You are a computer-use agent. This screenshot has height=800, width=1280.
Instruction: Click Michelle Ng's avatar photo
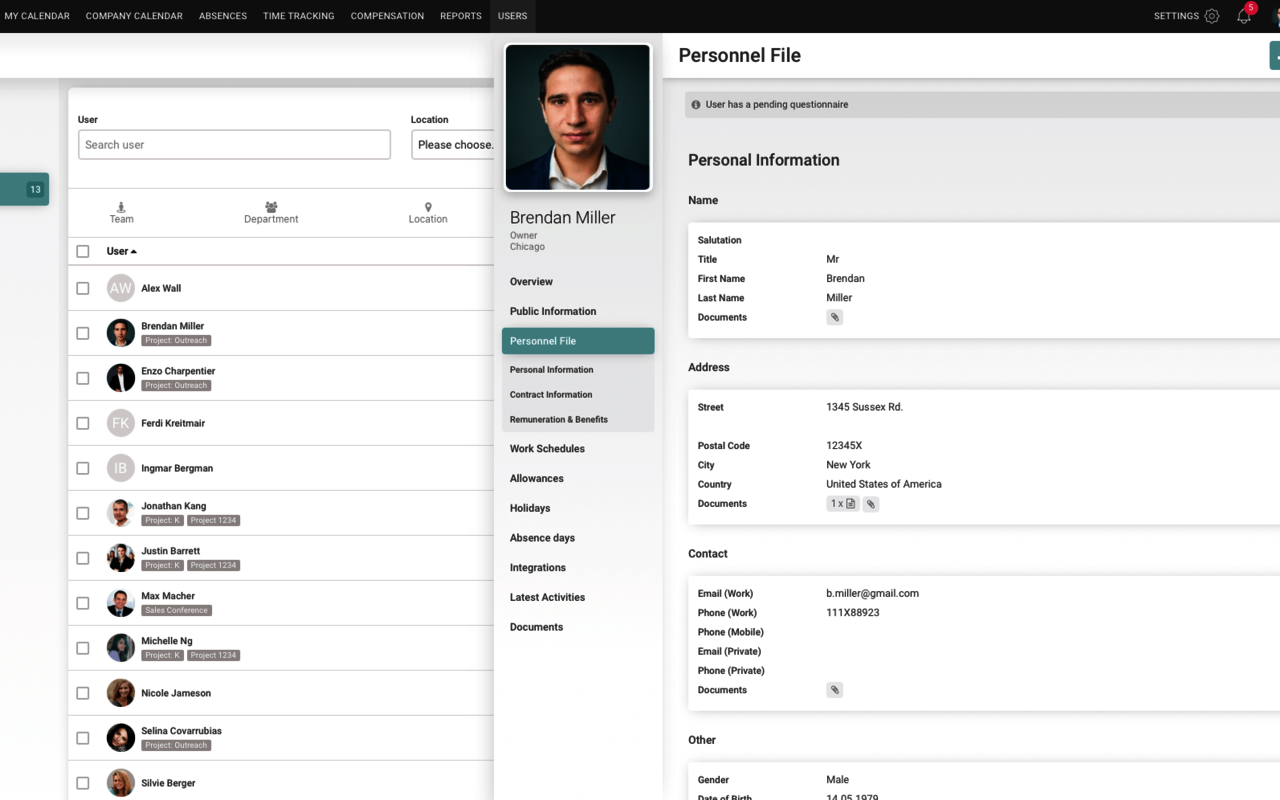[121, 648]
